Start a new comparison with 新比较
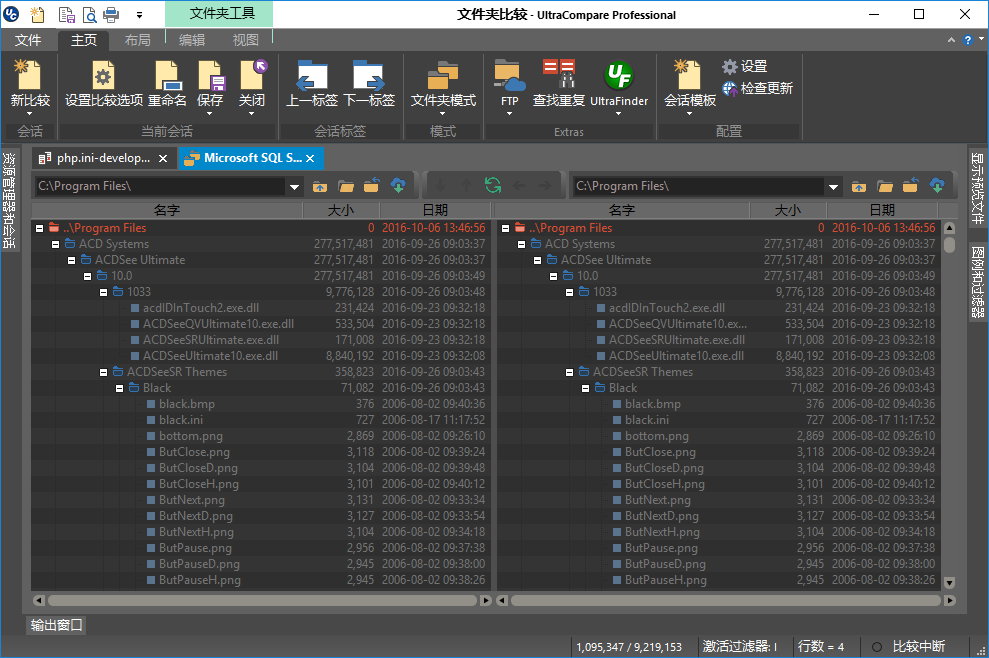 (30, 85)
